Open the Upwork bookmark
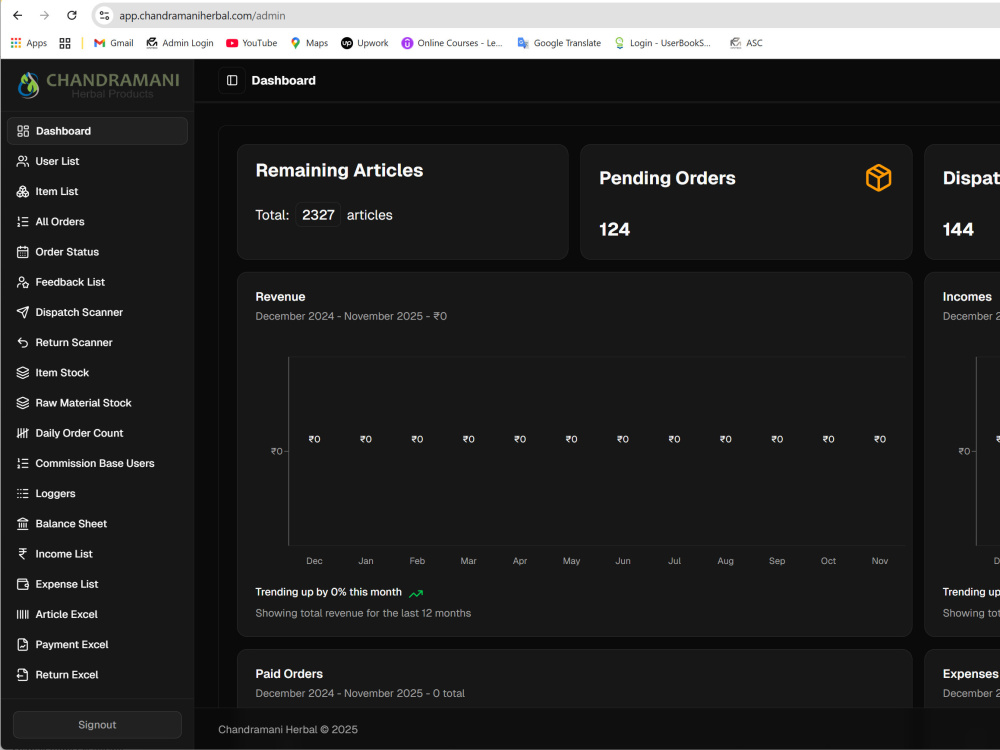 (365, 43)
